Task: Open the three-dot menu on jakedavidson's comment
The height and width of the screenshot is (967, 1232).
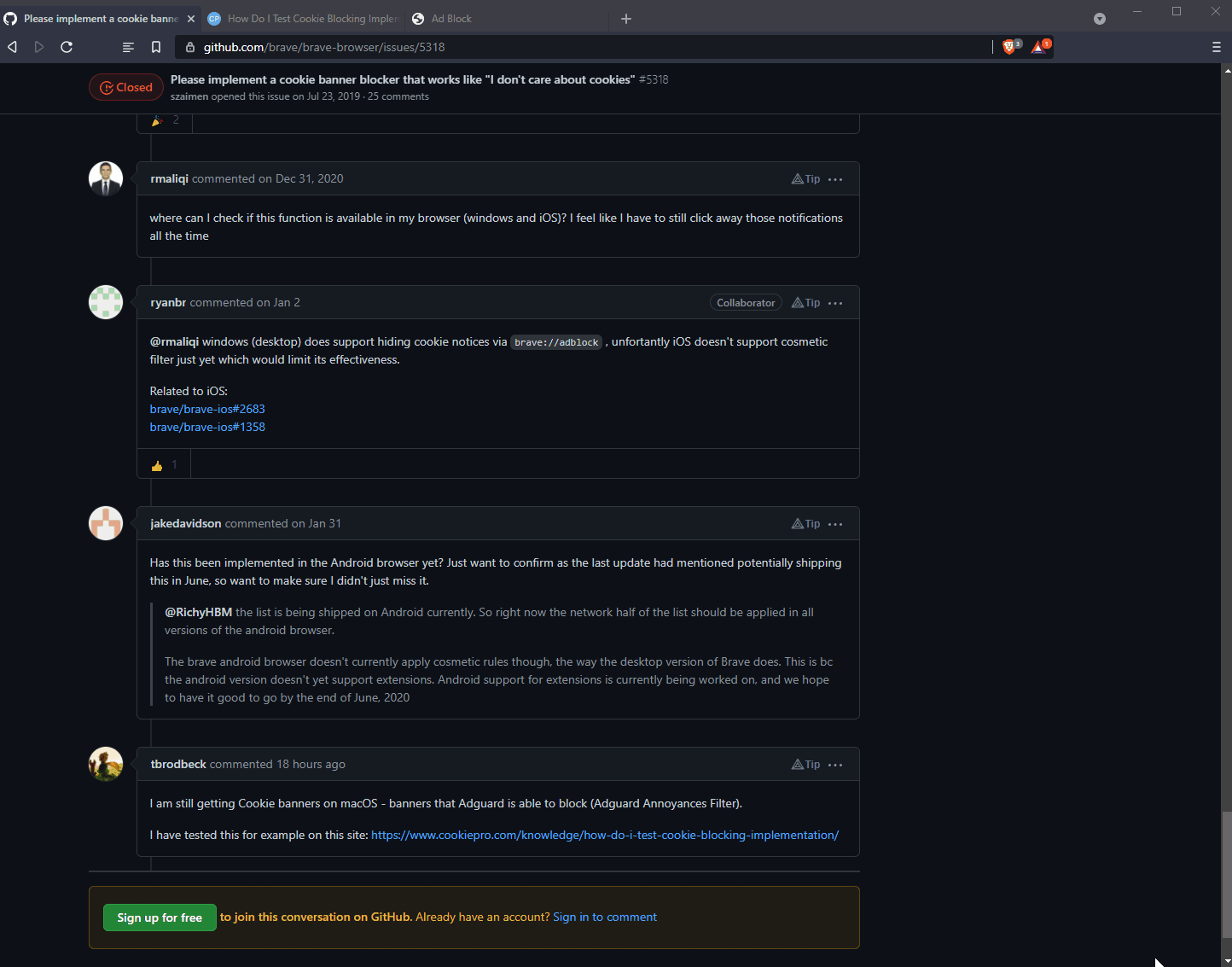Action: pyautogui.click(x=835, y=524)
